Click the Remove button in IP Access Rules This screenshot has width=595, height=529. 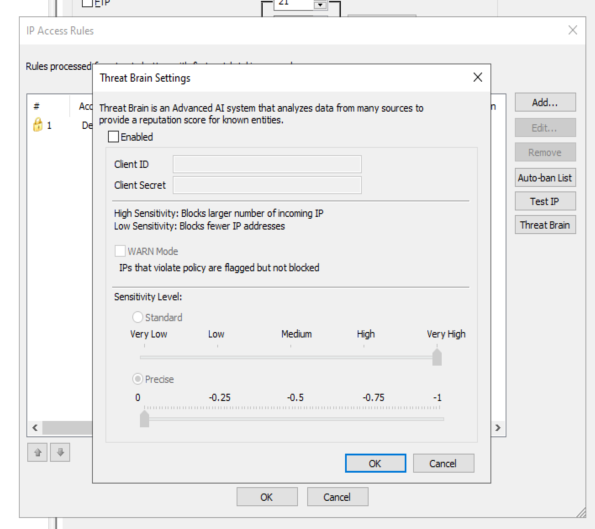coord(545,152)
